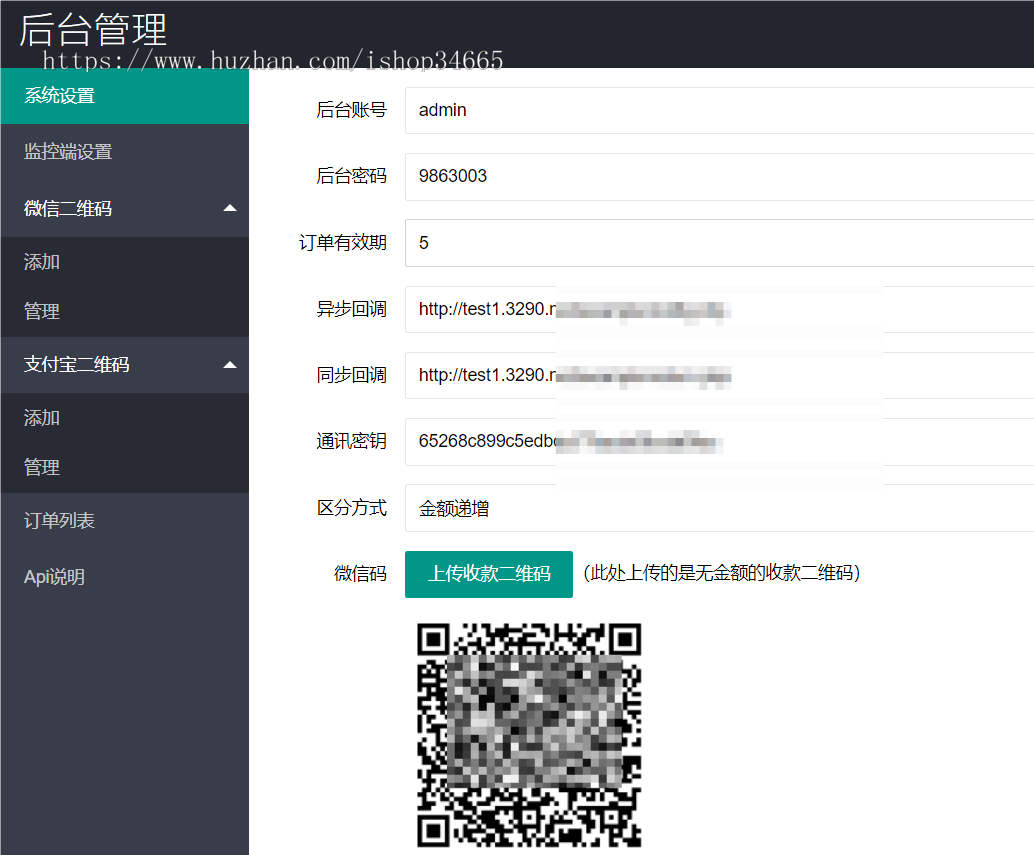Focus the 异步回调 URL field
Viewport: 1034px width, 855px height.
pyautogui.click(x=719, y=309)
